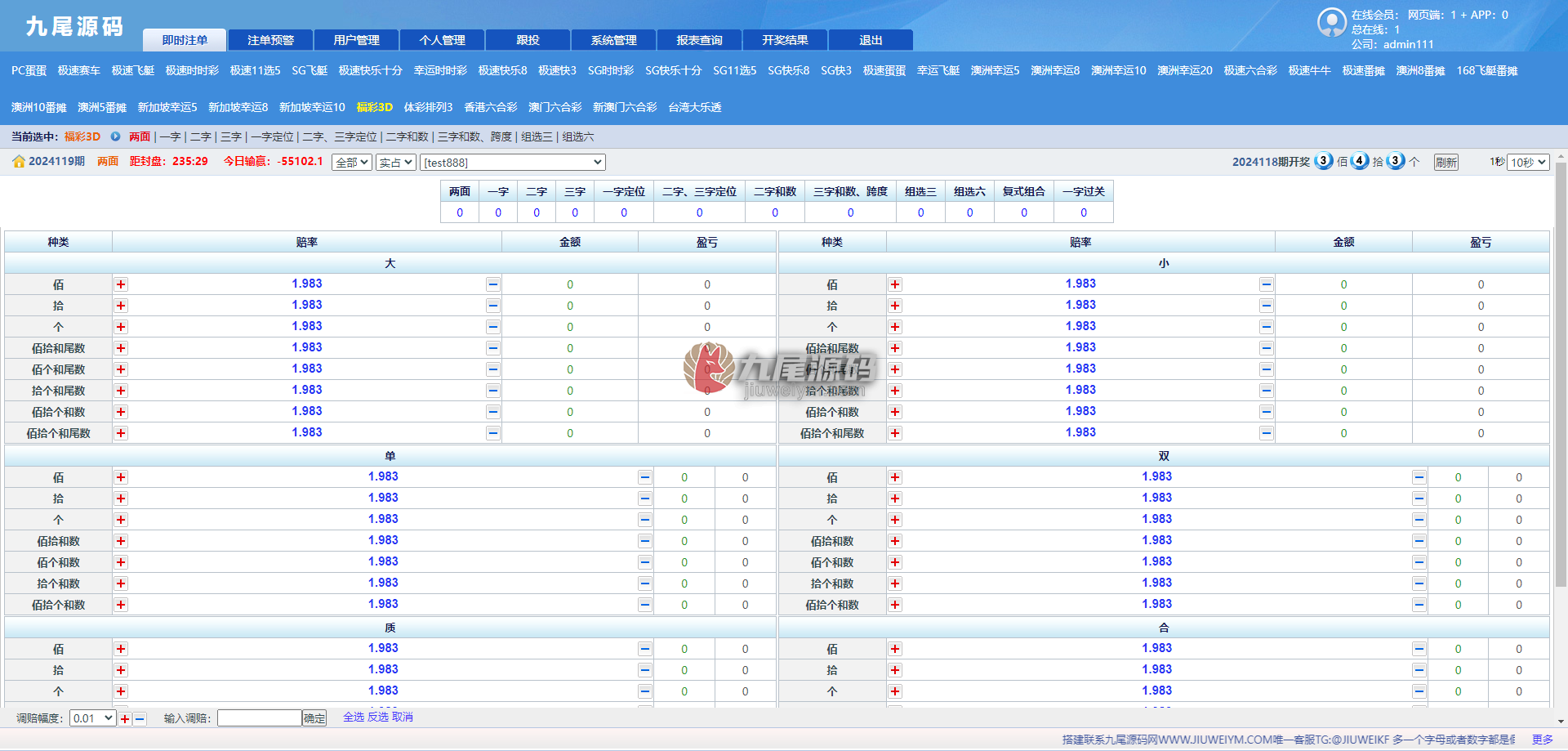
Task: Click plus icon for 佰拾和尾数 under 小
Action: coord(895,348)
